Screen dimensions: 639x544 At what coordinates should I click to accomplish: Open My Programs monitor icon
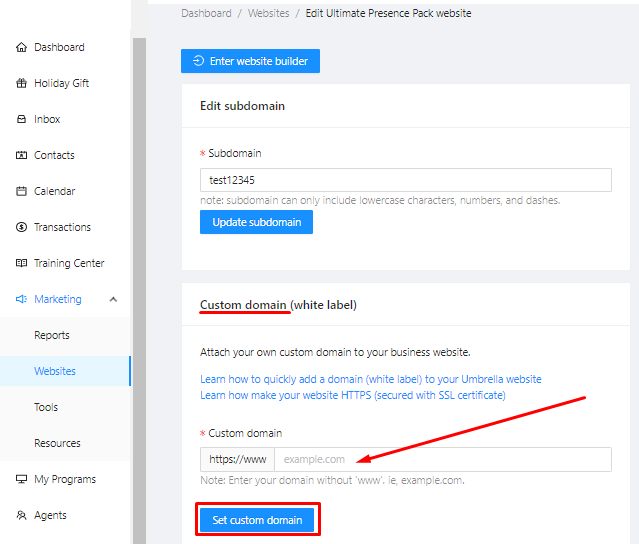click(x=21, y=479)
